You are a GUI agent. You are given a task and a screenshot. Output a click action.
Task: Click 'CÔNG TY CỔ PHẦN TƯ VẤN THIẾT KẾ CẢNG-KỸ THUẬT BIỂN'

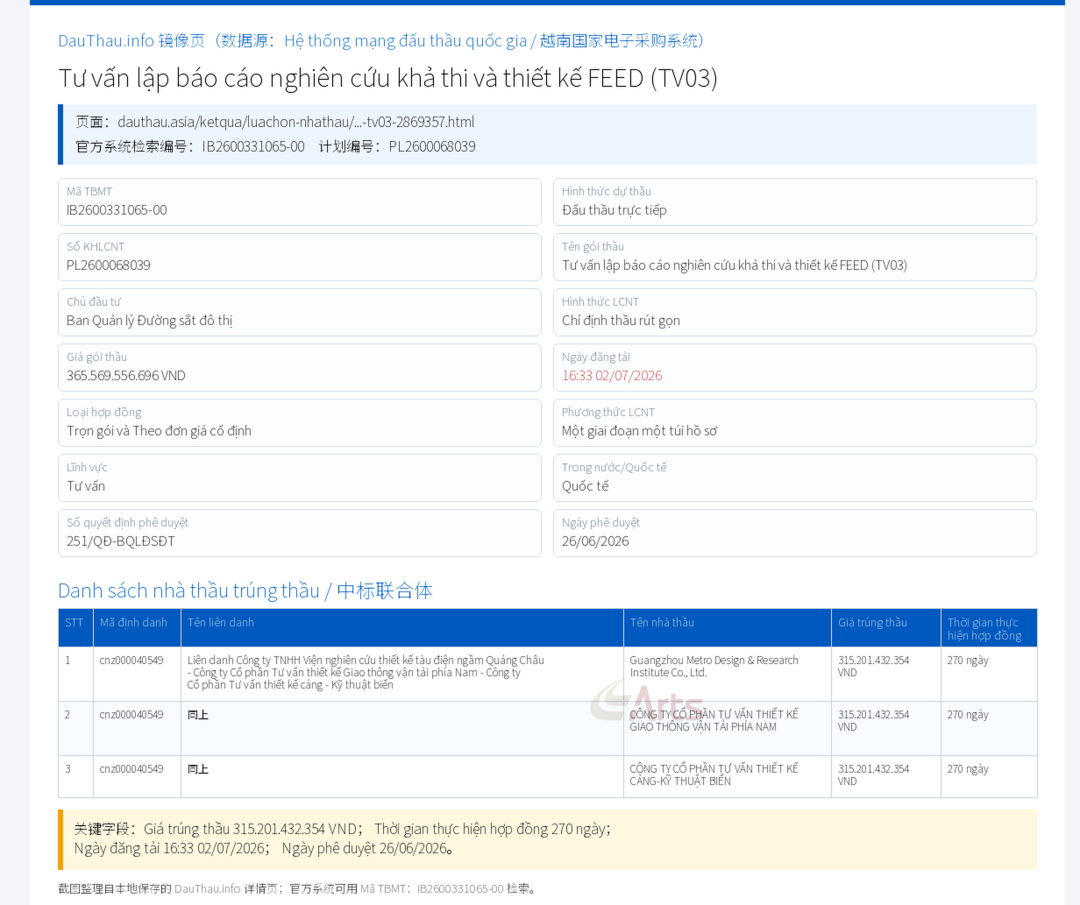pos(714,775)
